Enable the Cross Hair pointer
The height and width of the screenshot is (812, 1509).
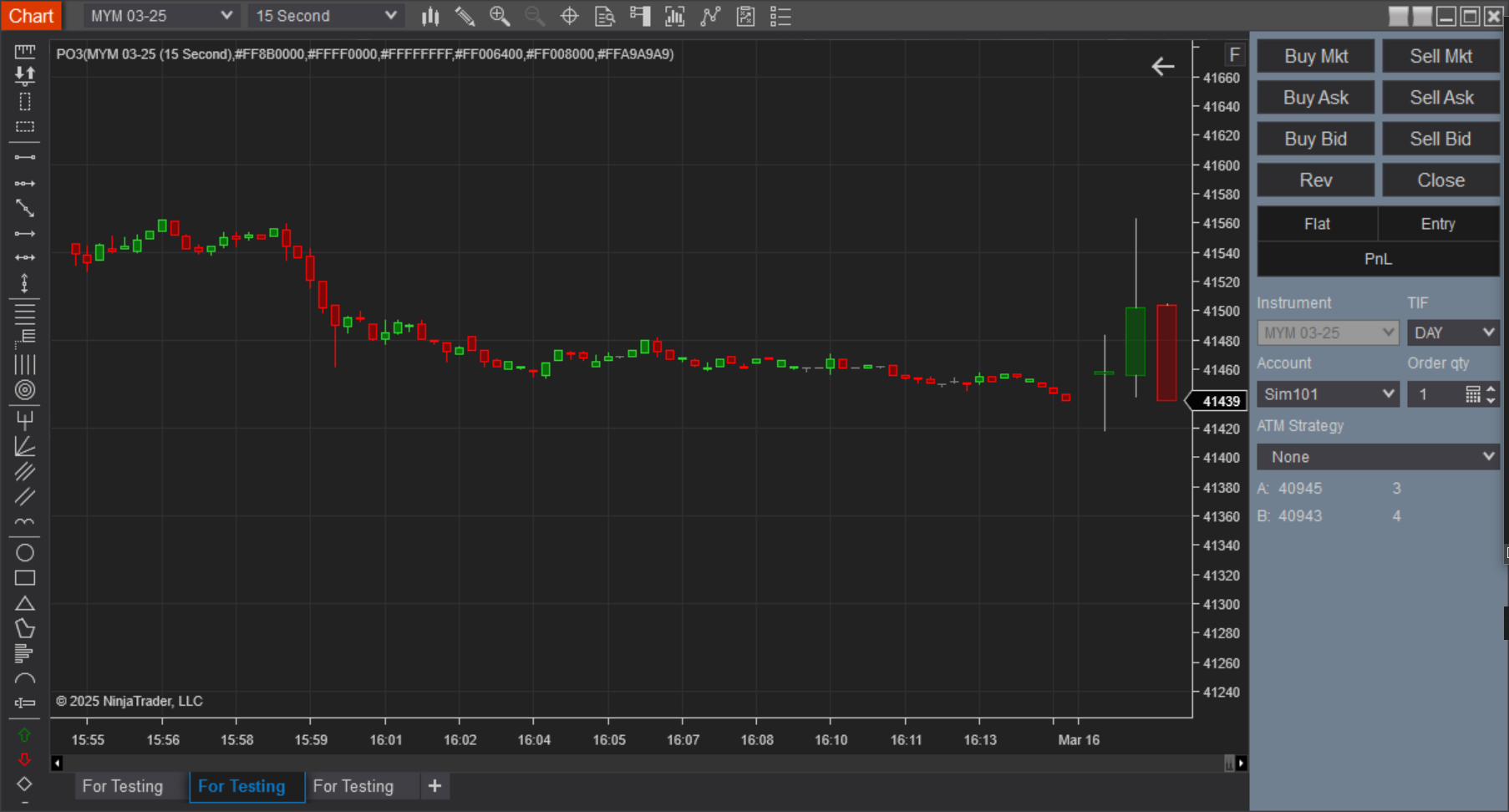tap(570, 16)
